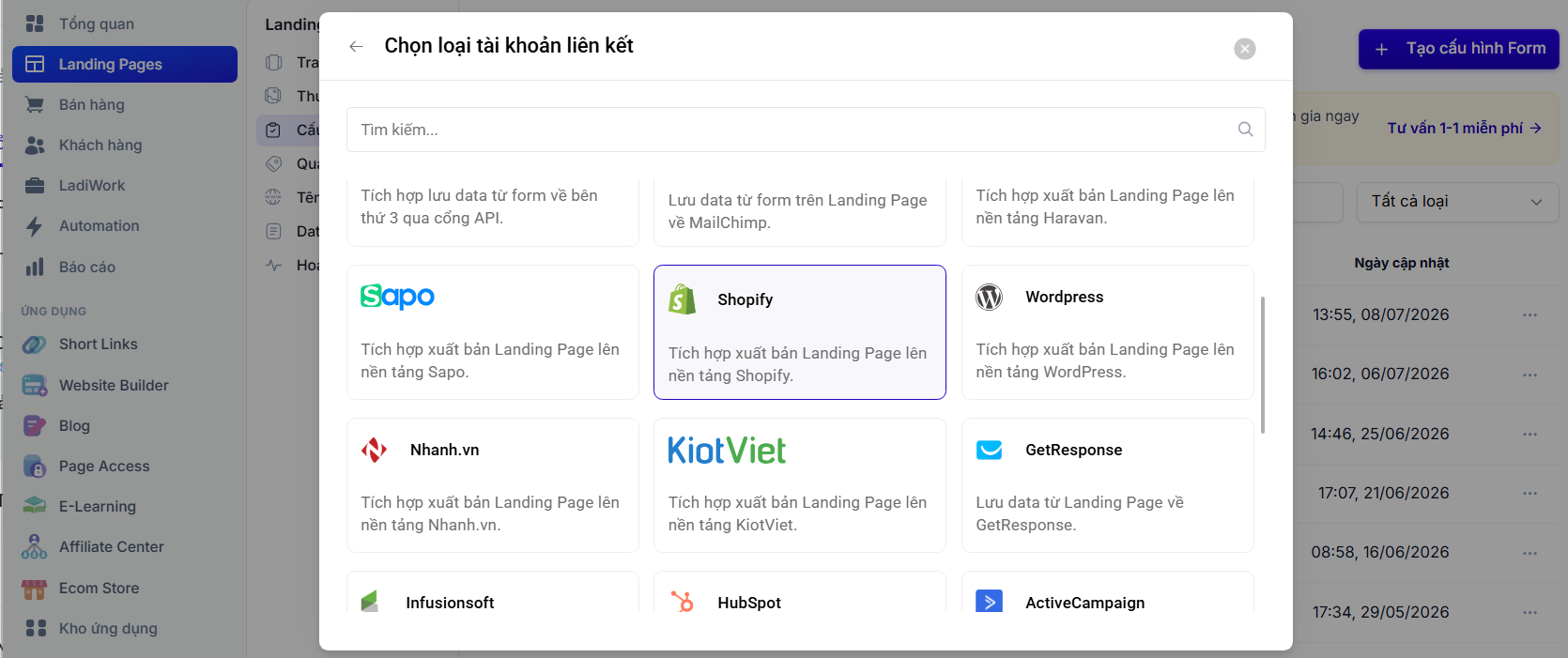Close the account type dialog
Screen dimensions: 1568x658
coord(1245,49)
